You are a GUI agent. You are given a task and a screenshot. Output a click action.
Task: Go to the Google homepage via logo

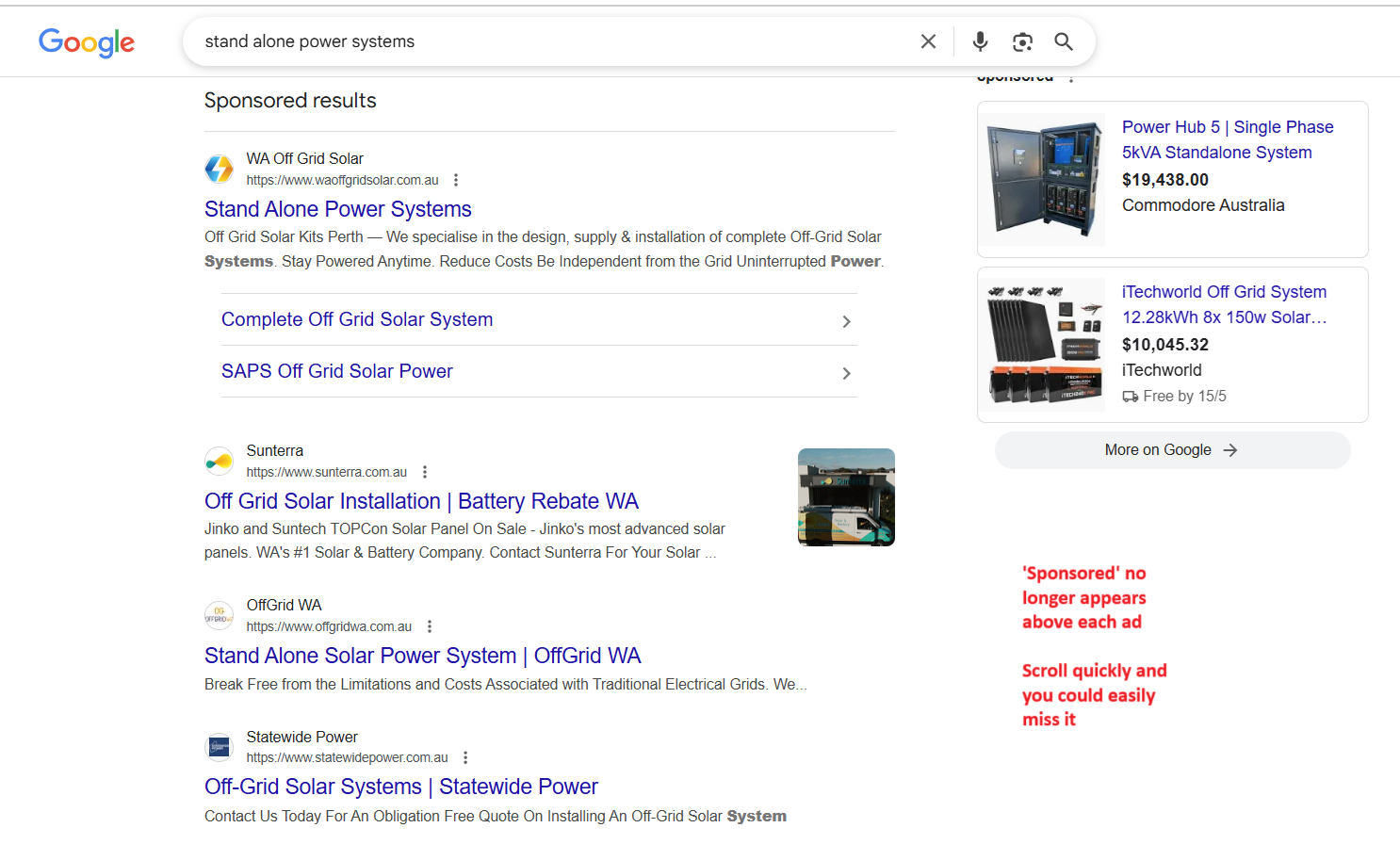pos(87,42)
